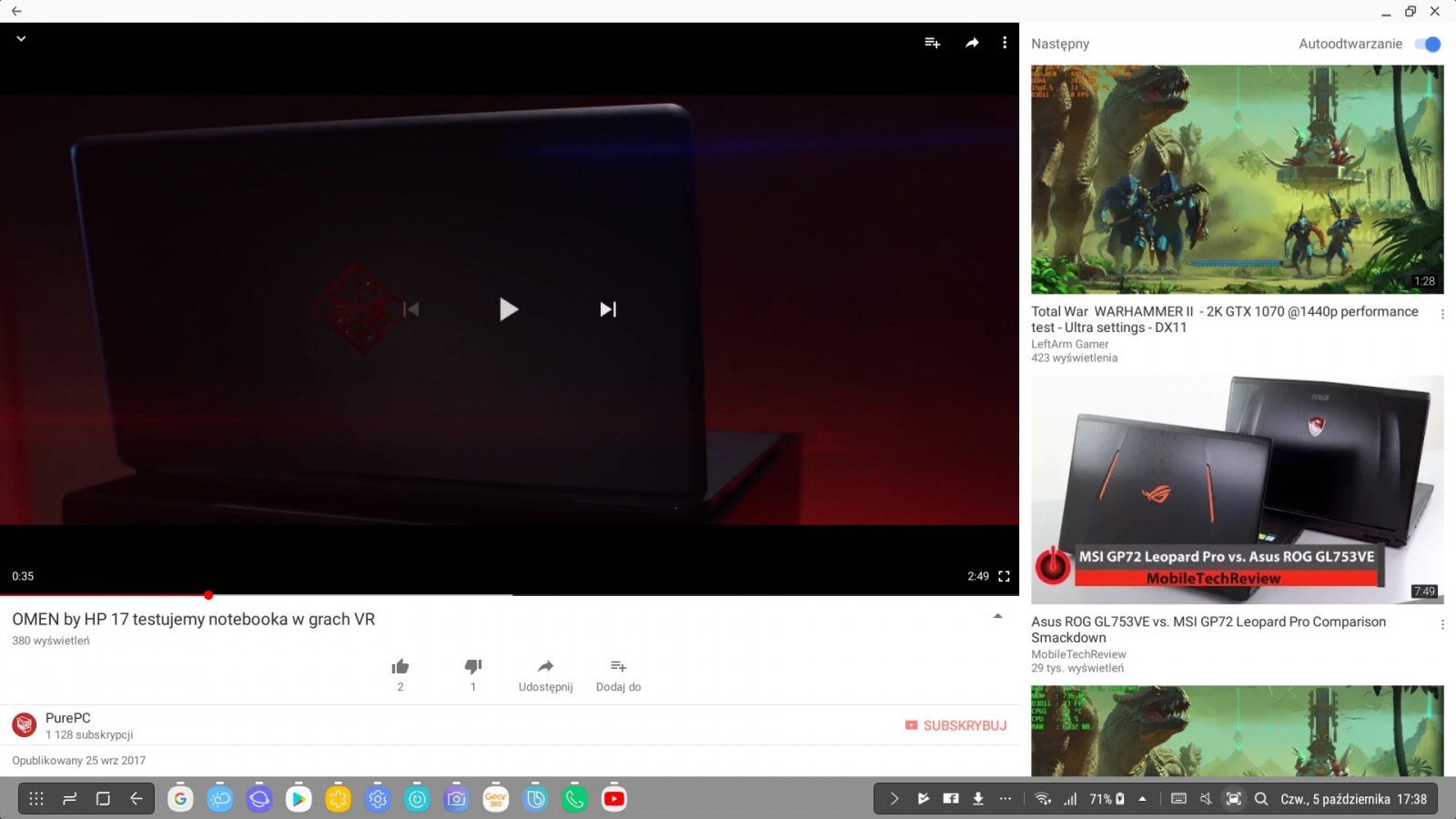Skip to the next video
This screenshot has height=819, width=1456.
(x=608, y=309)
